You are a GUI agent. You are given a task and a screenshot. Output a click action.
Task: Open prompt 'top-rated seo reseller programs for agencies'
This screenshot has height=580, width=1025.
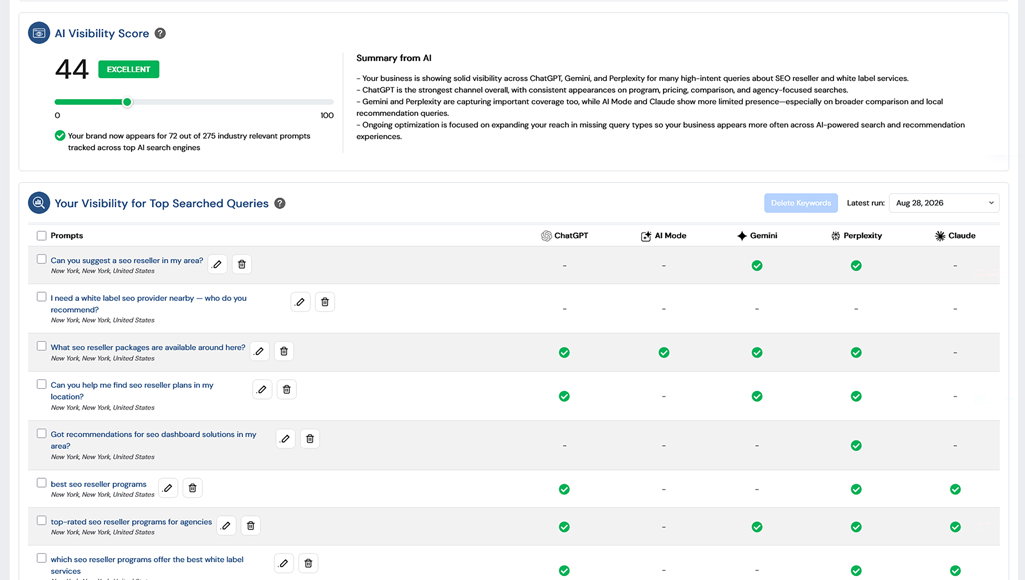131,522
